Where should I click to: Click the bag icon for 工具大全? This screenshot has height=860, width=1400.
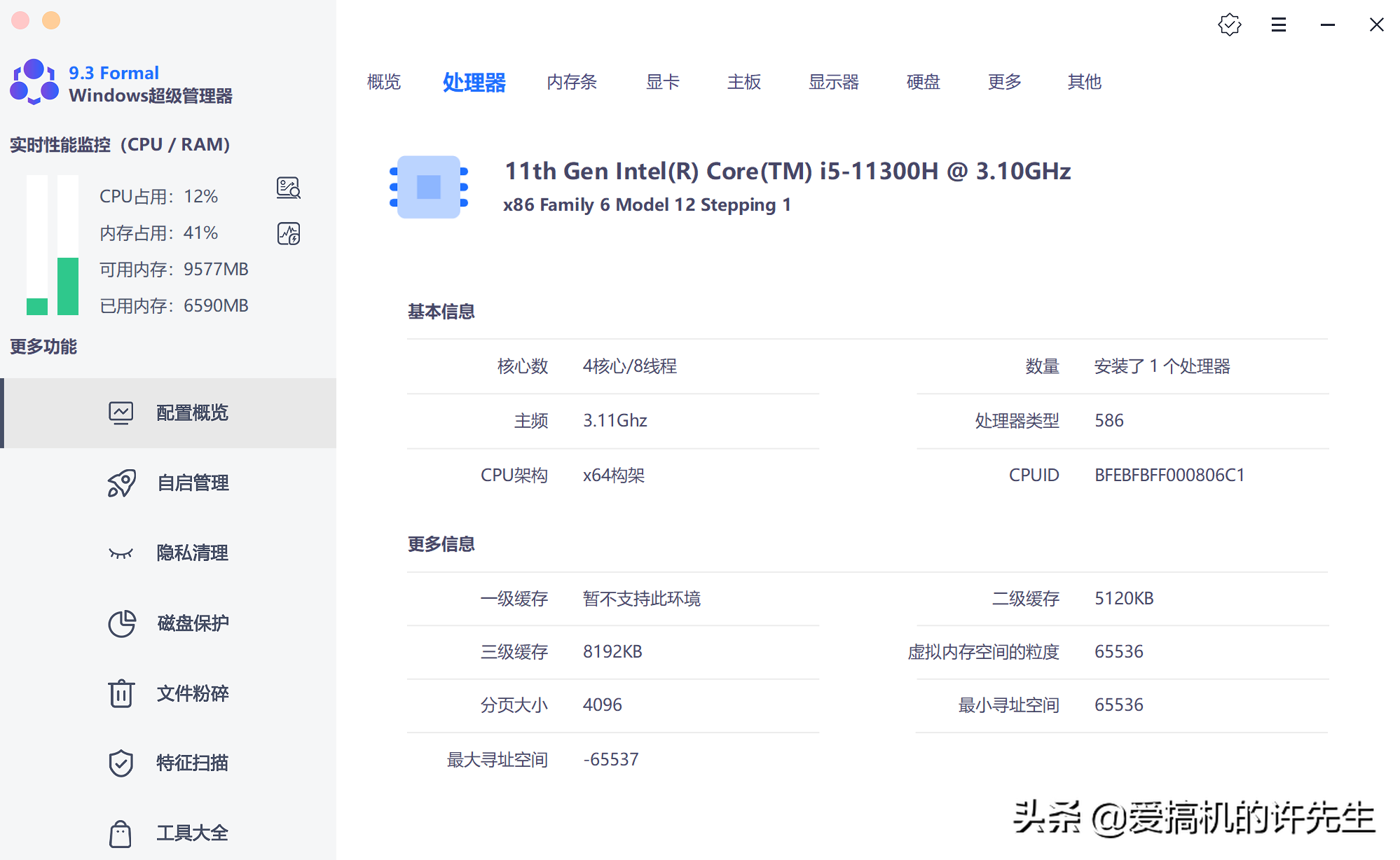[121, 833]
